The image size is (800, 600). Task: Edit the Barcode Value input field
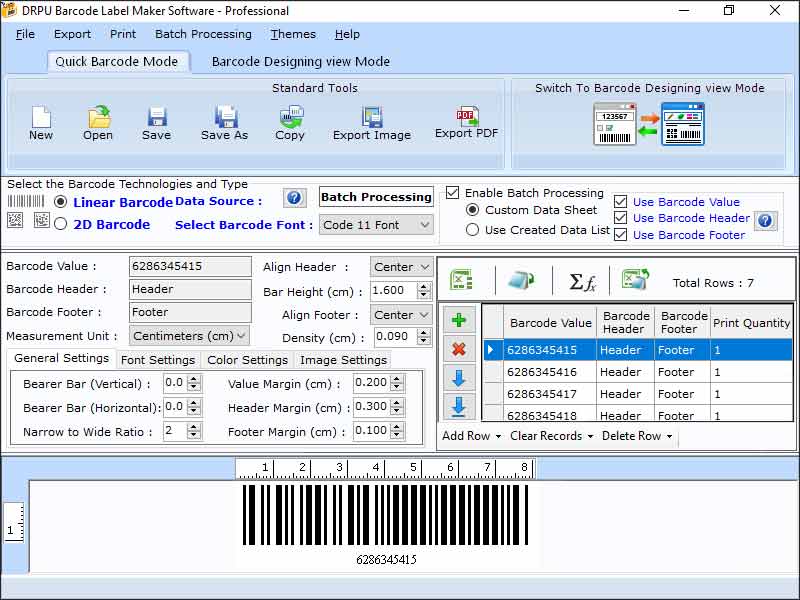[x=190, y=266]
